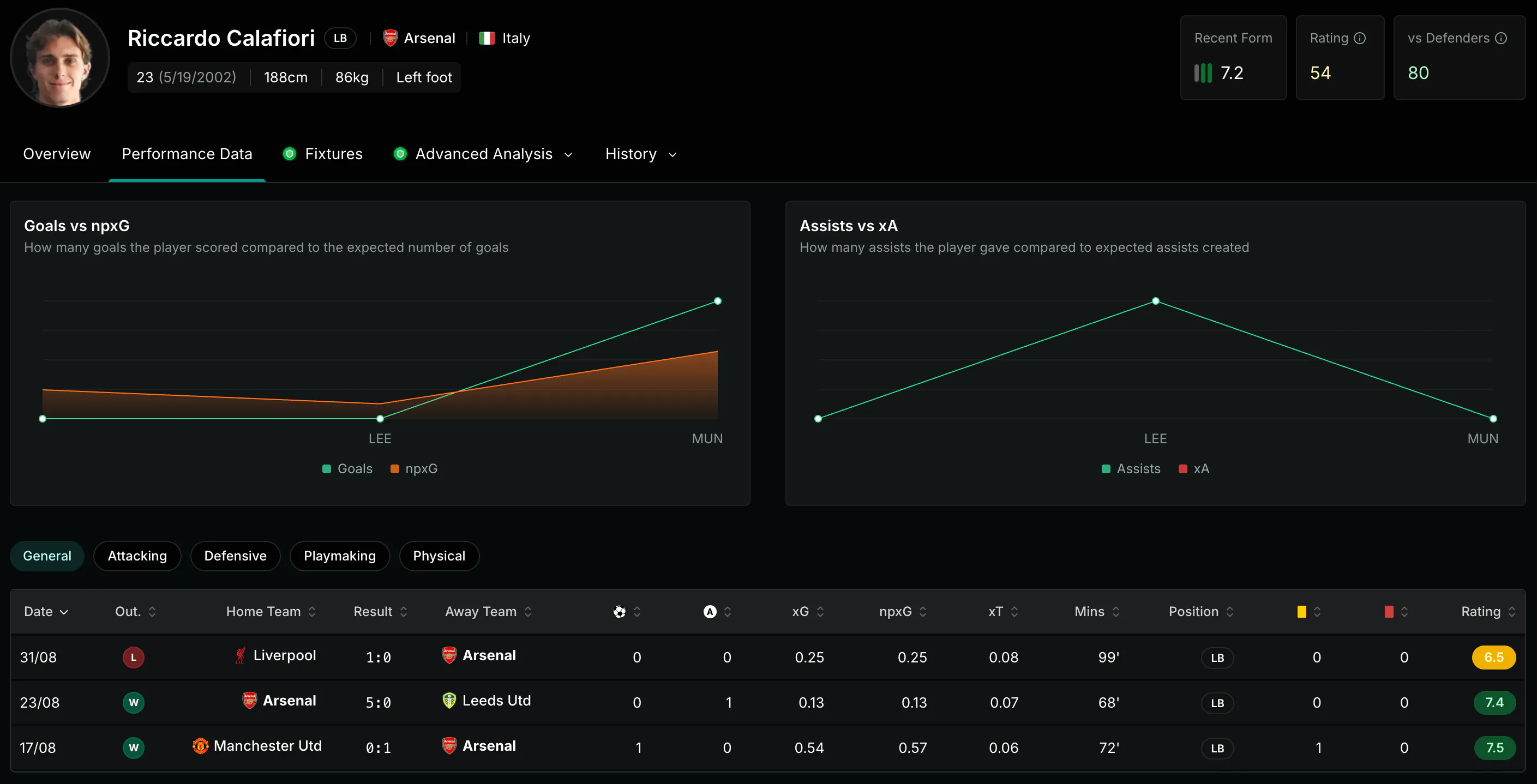This screenshot has width=1537, height=784.
Task: Sort table by Rating column
Action: click(x=1488, y=612)
